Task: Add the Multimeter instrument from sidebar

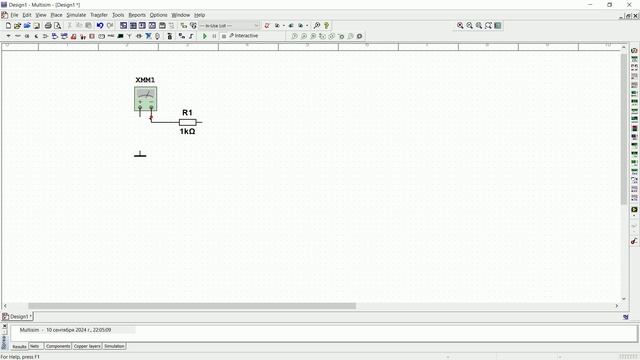Action: (x=634, y=51)
